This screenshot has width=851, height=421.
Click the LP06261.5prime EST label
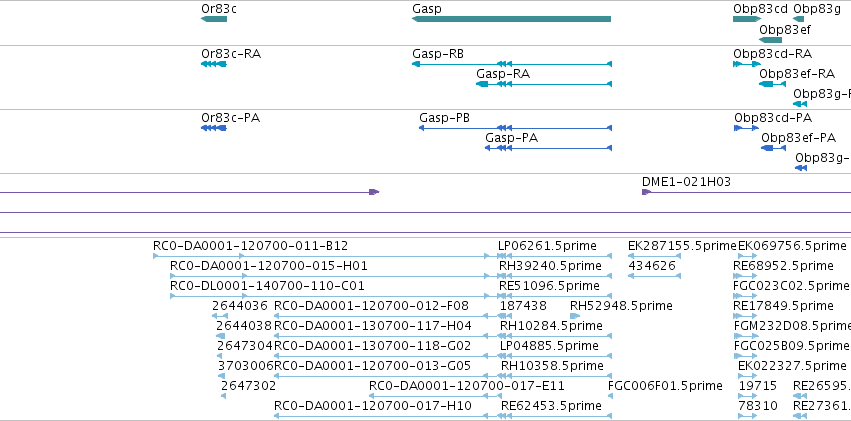click(547, 246)
